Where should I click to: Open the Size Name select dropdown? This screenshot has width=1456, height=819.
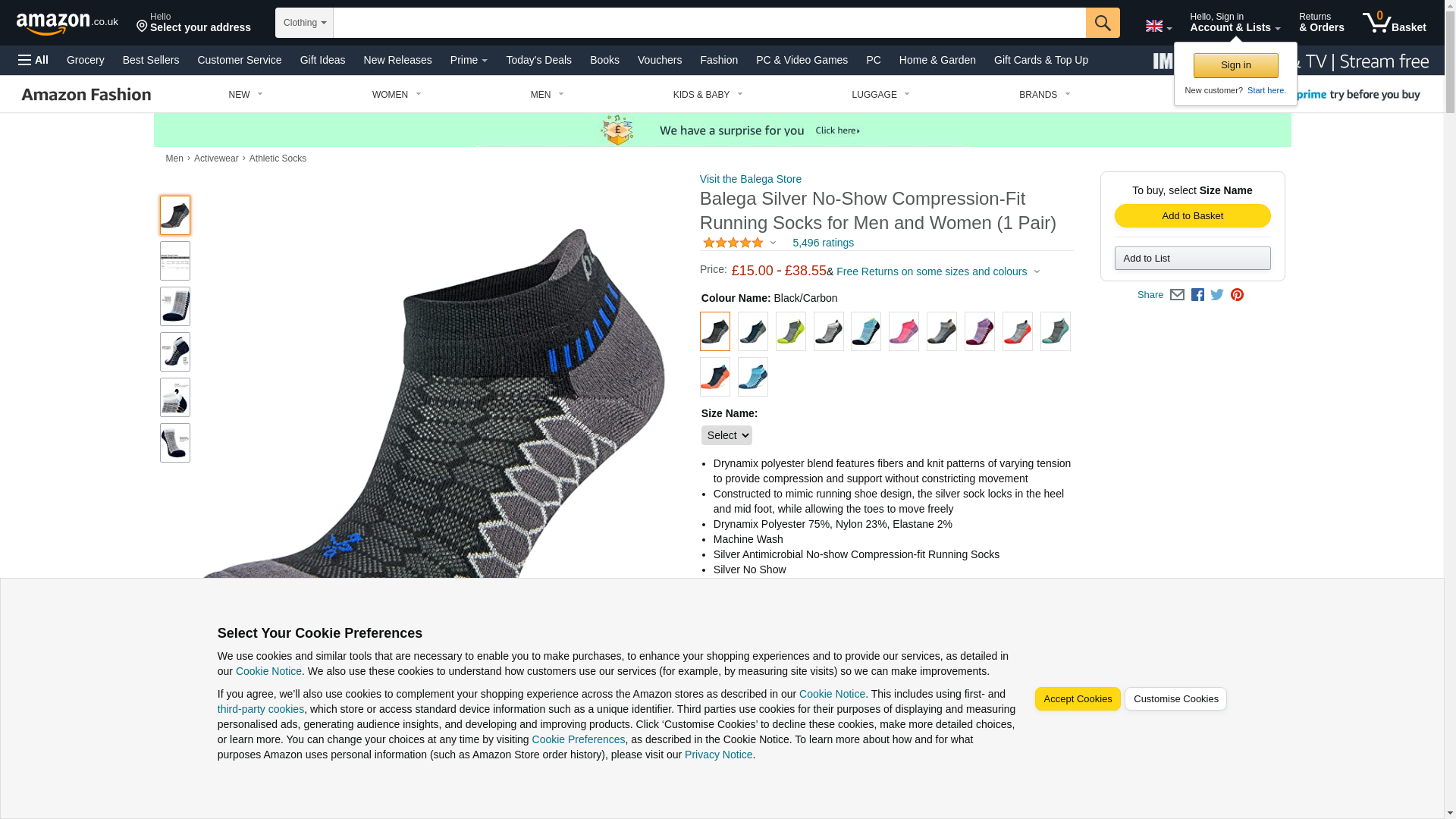[x=726, y=435]
